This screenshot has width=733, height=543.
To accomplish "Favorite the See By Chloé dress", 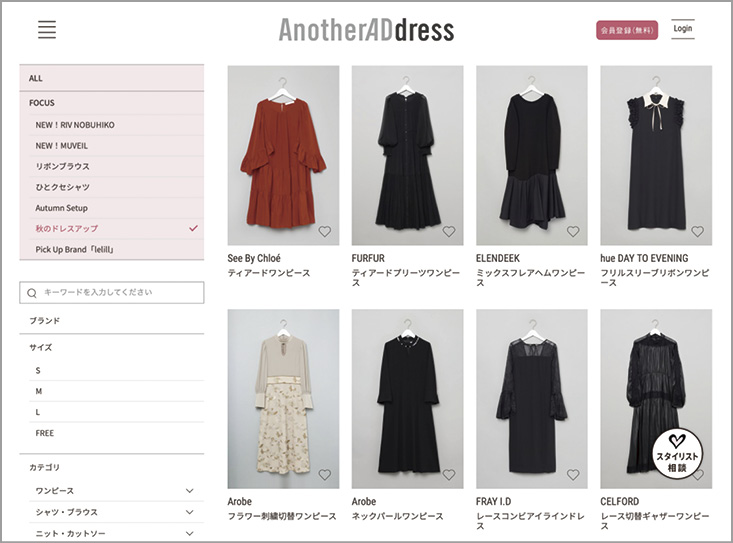I will pyautogui.click(x=324, y=231).
